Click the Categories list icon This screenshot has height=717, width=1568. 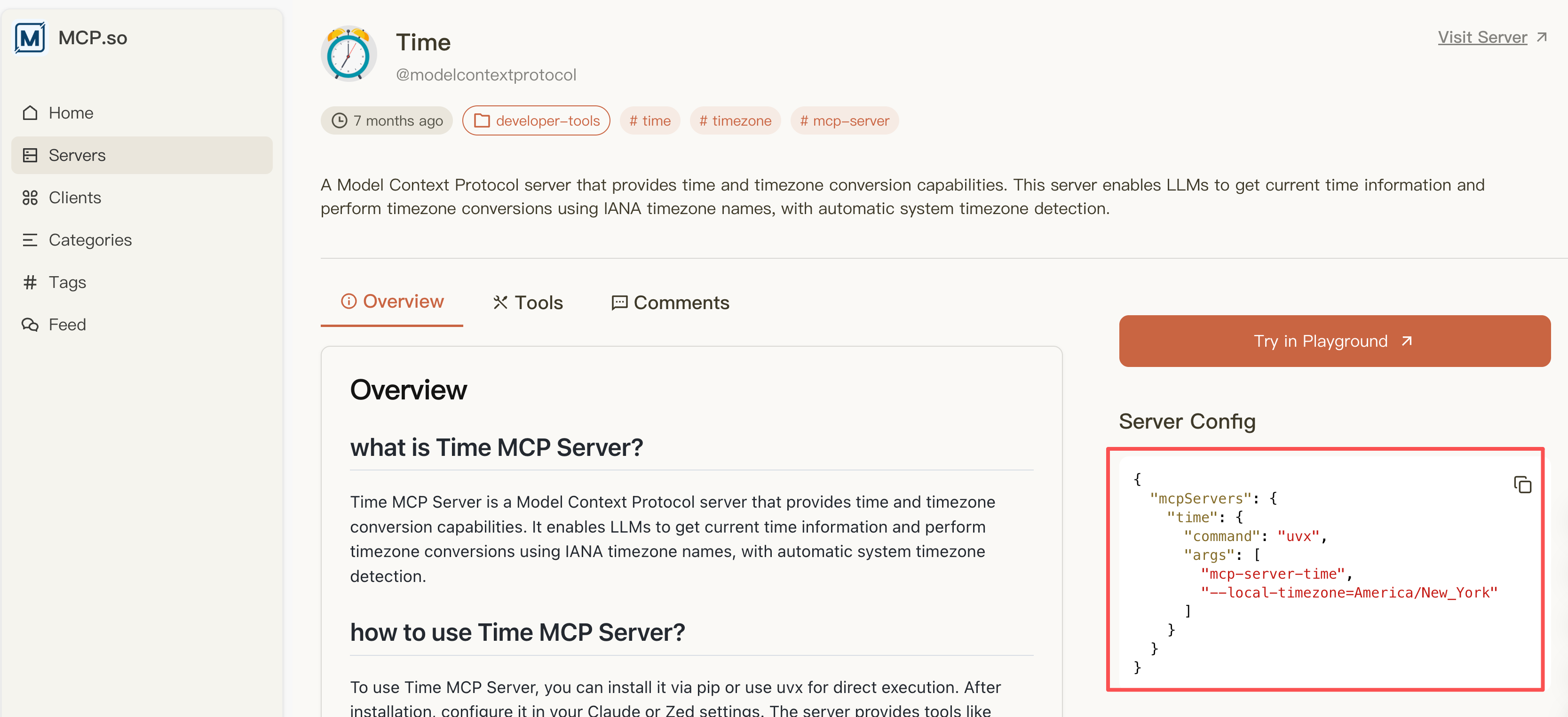click(x=30, y=240)
